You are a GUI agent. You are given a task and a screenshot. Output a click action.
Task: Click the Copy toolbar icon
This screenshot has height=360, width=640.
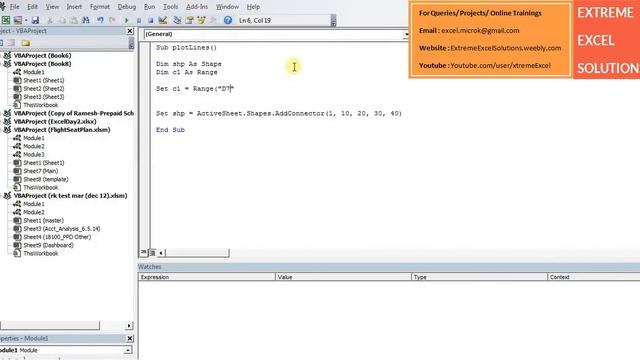click(x=62, y=20)
